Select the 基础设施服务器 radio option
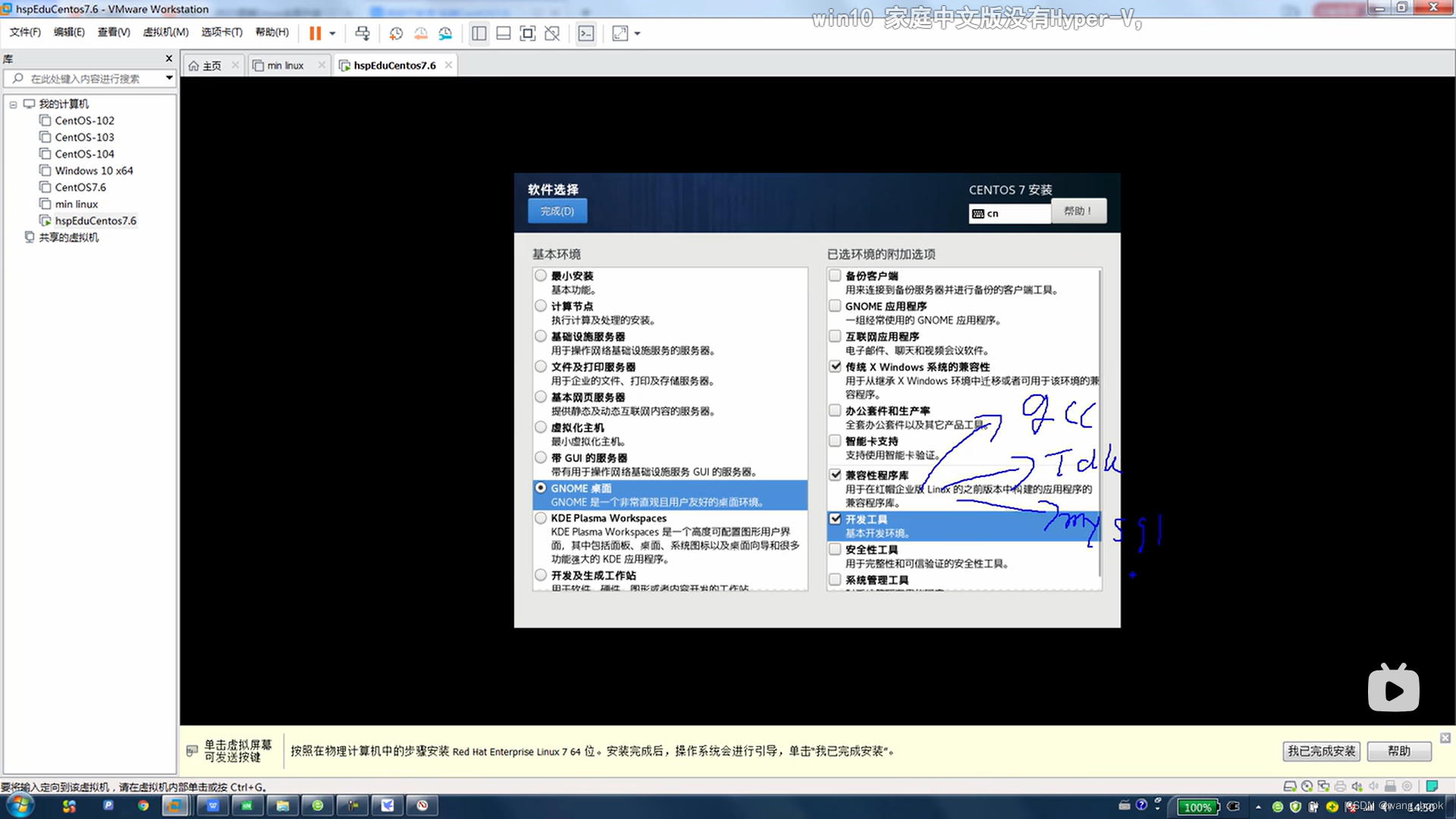This screenshot has width=1456, height=819. (541, 337)
